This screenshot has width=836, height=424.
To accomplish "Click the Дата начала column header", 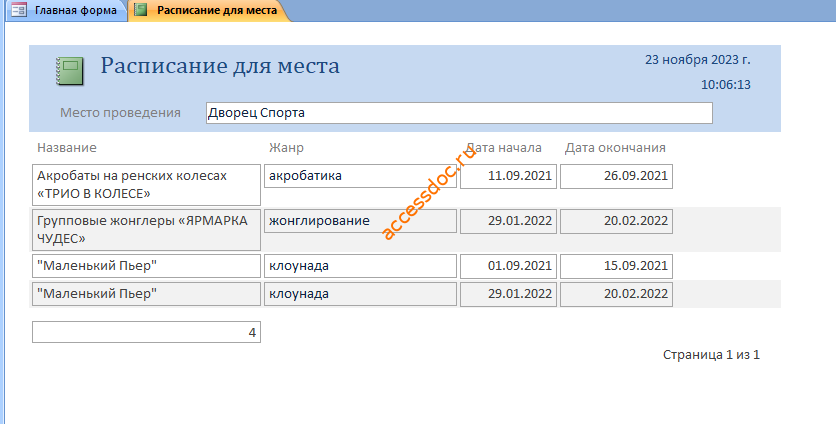I will click(x=504, y=148).
